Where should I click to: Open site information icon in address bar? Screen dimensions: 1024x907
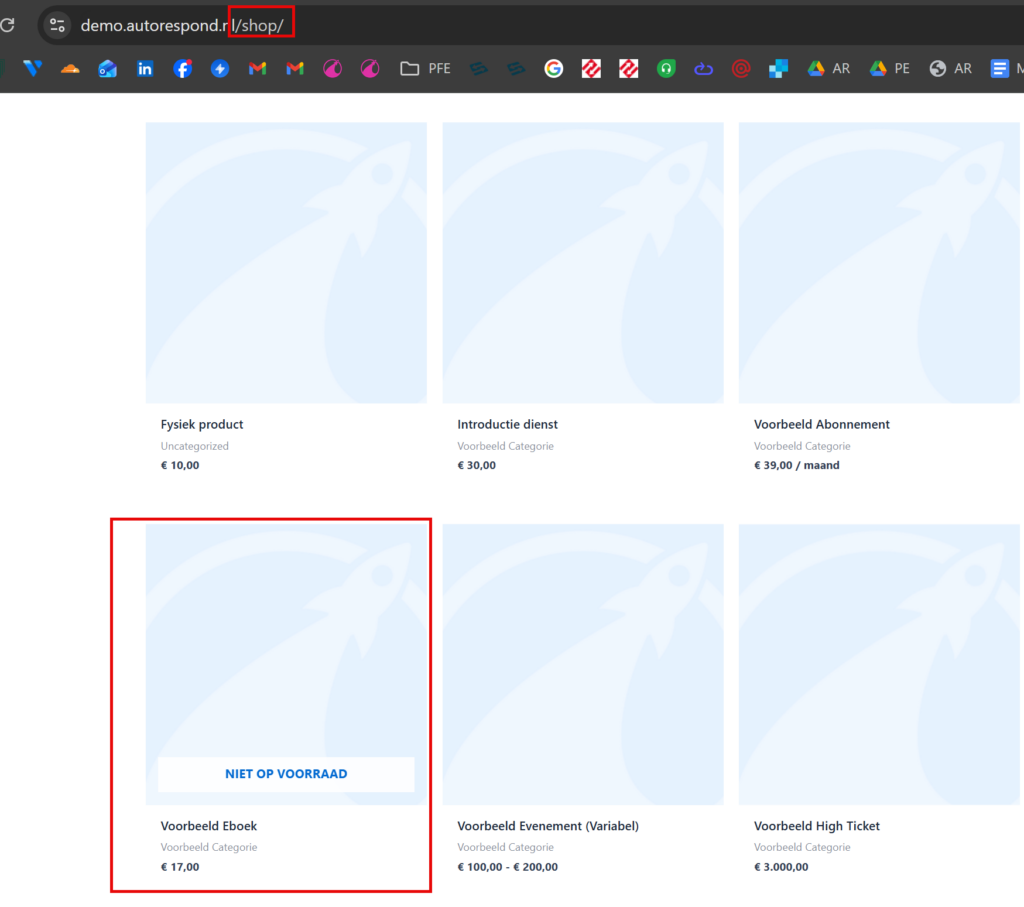point(57,25)
